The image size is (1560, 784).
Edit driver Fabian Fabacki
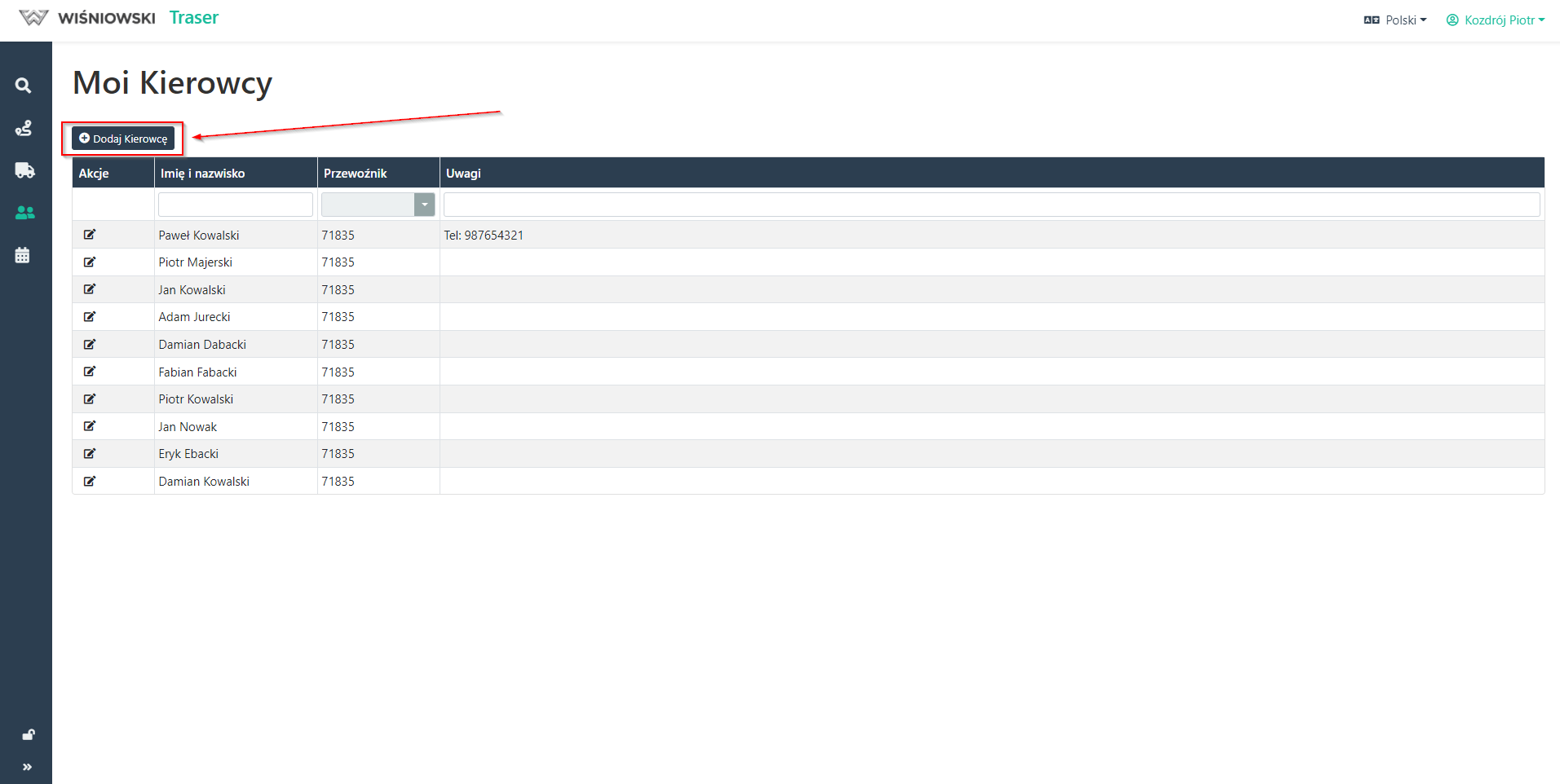coord(90,372)
